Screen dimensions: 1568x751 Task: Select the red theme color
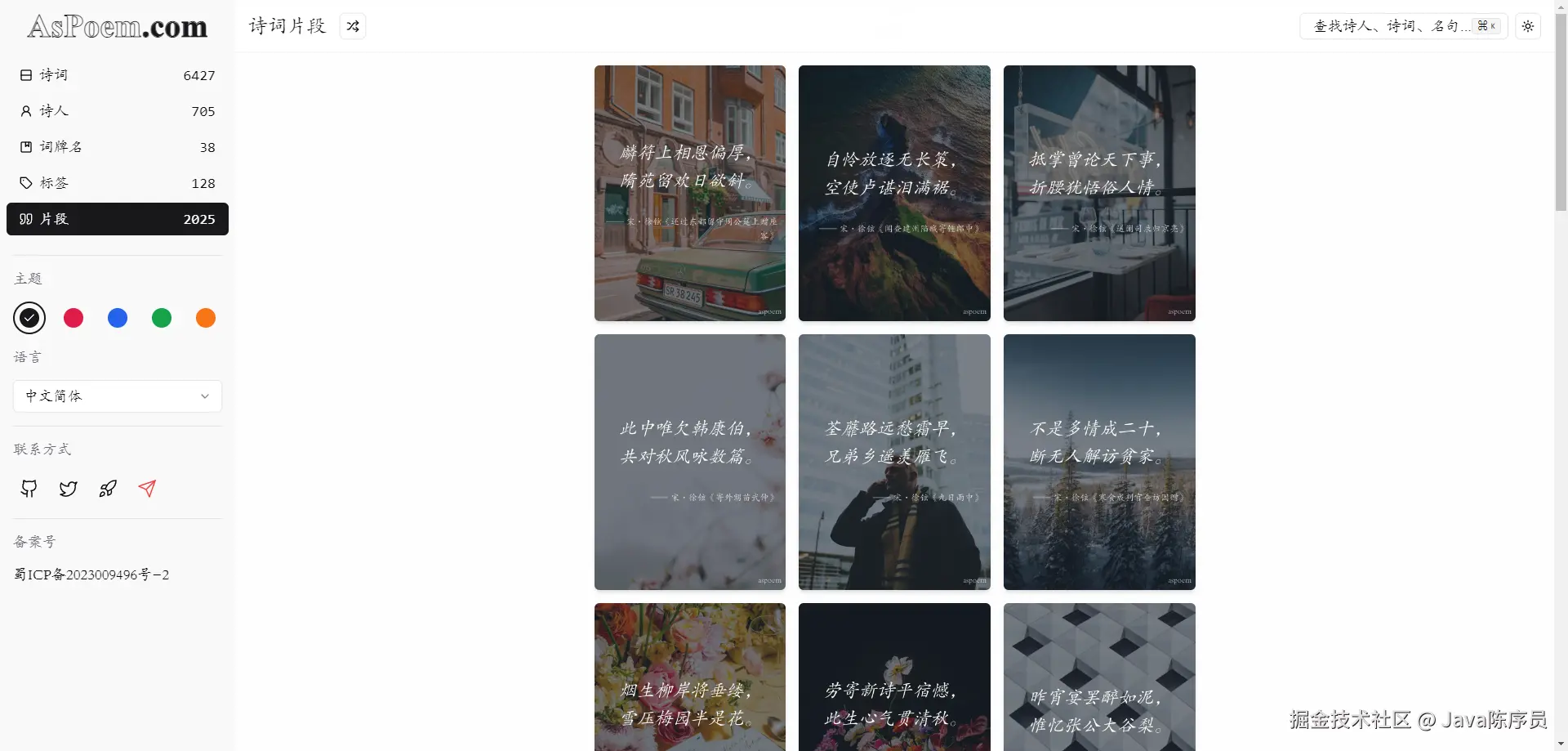pyautogui.click(x=73, y=318)
